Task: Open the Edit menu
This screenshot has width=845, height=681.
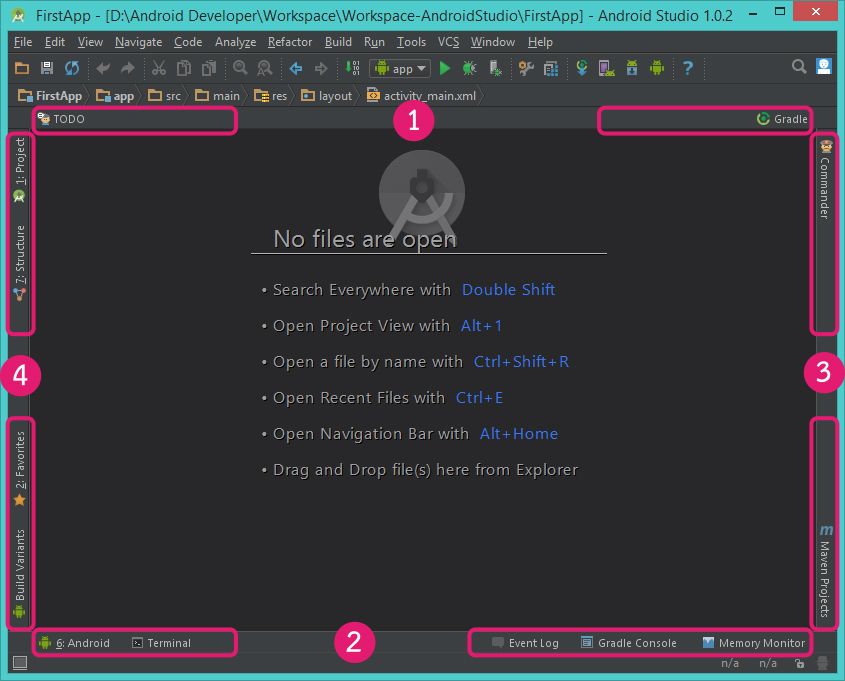Action: (x=55, y=42)
